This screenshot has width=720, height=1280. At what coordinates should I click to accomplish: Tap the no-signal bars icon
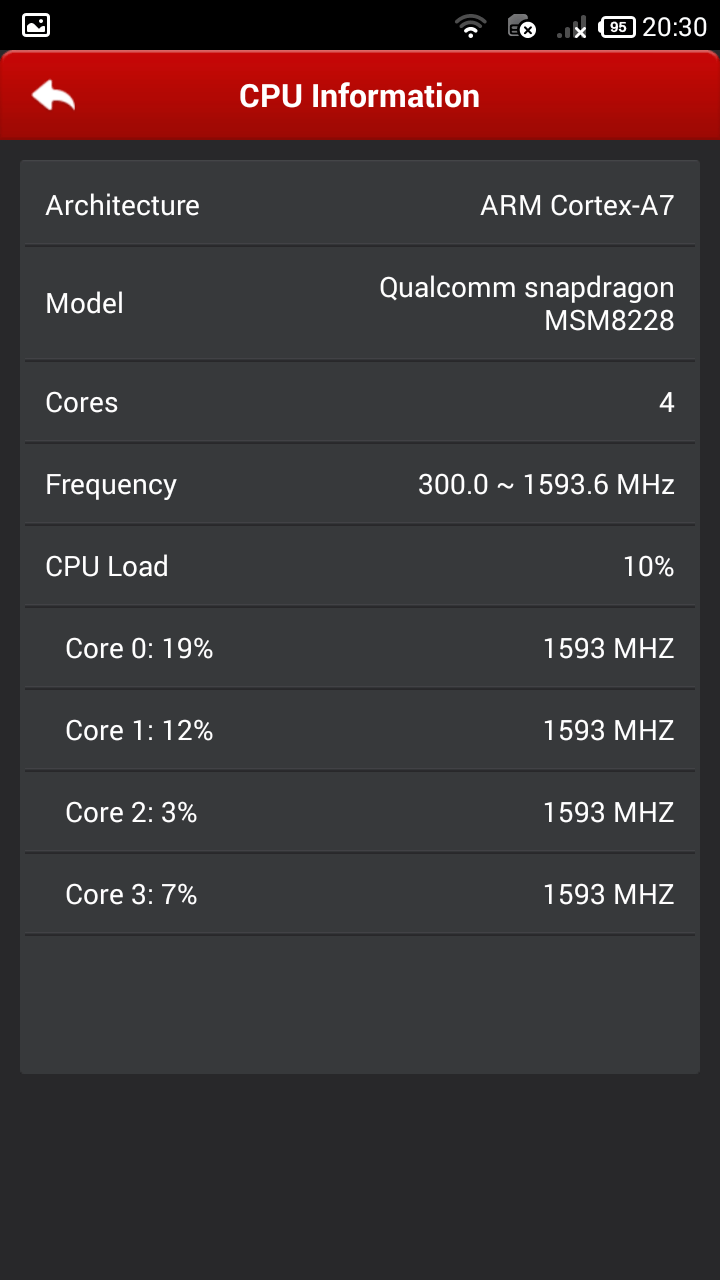point(572,27)
